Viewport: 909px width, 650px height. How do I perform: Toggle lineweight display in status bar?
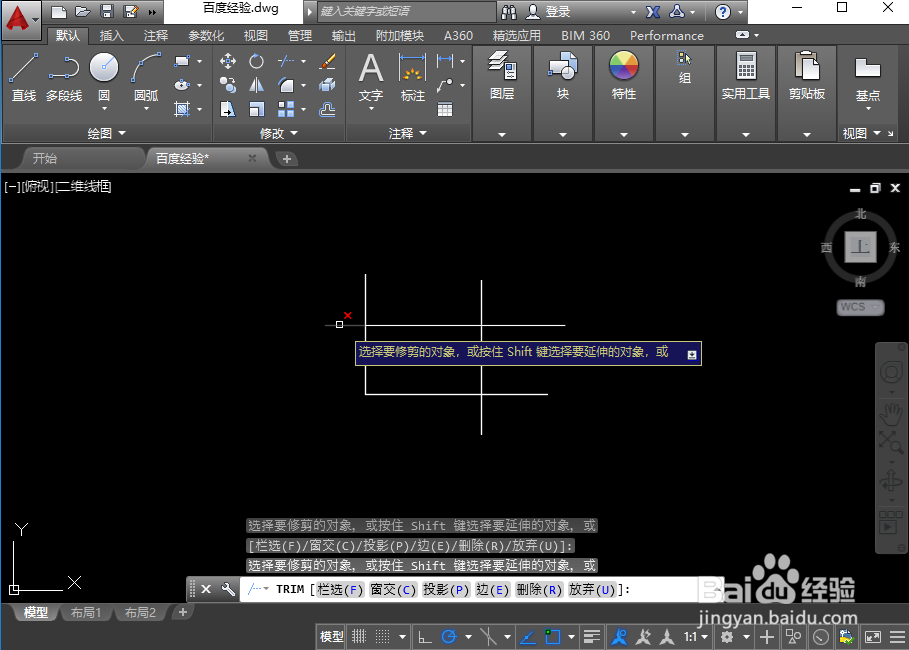pos(591,637)
